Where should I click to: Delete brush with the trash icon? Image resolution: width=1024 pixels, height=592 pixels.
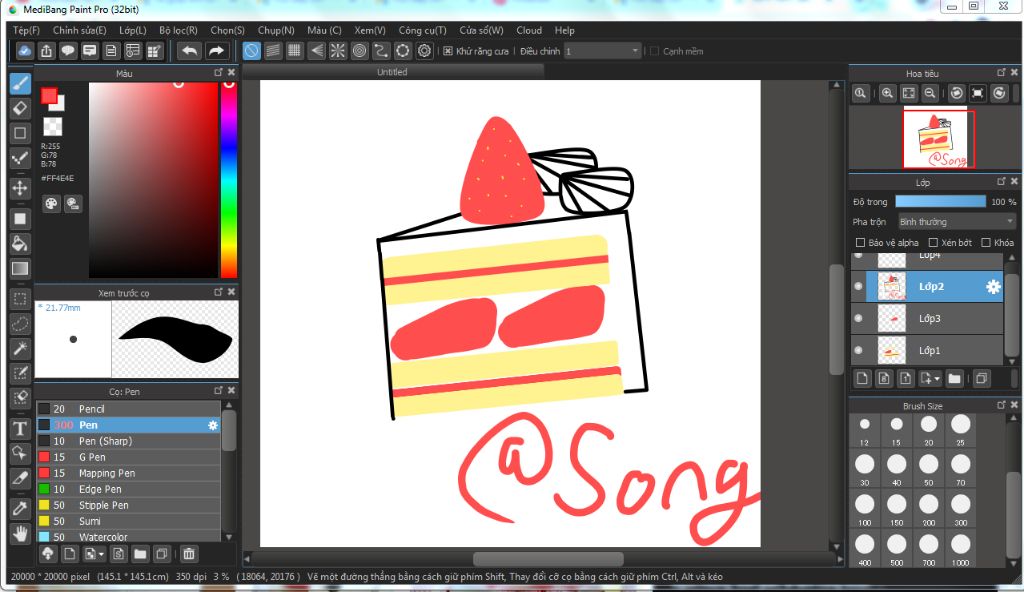click(189, 554)
